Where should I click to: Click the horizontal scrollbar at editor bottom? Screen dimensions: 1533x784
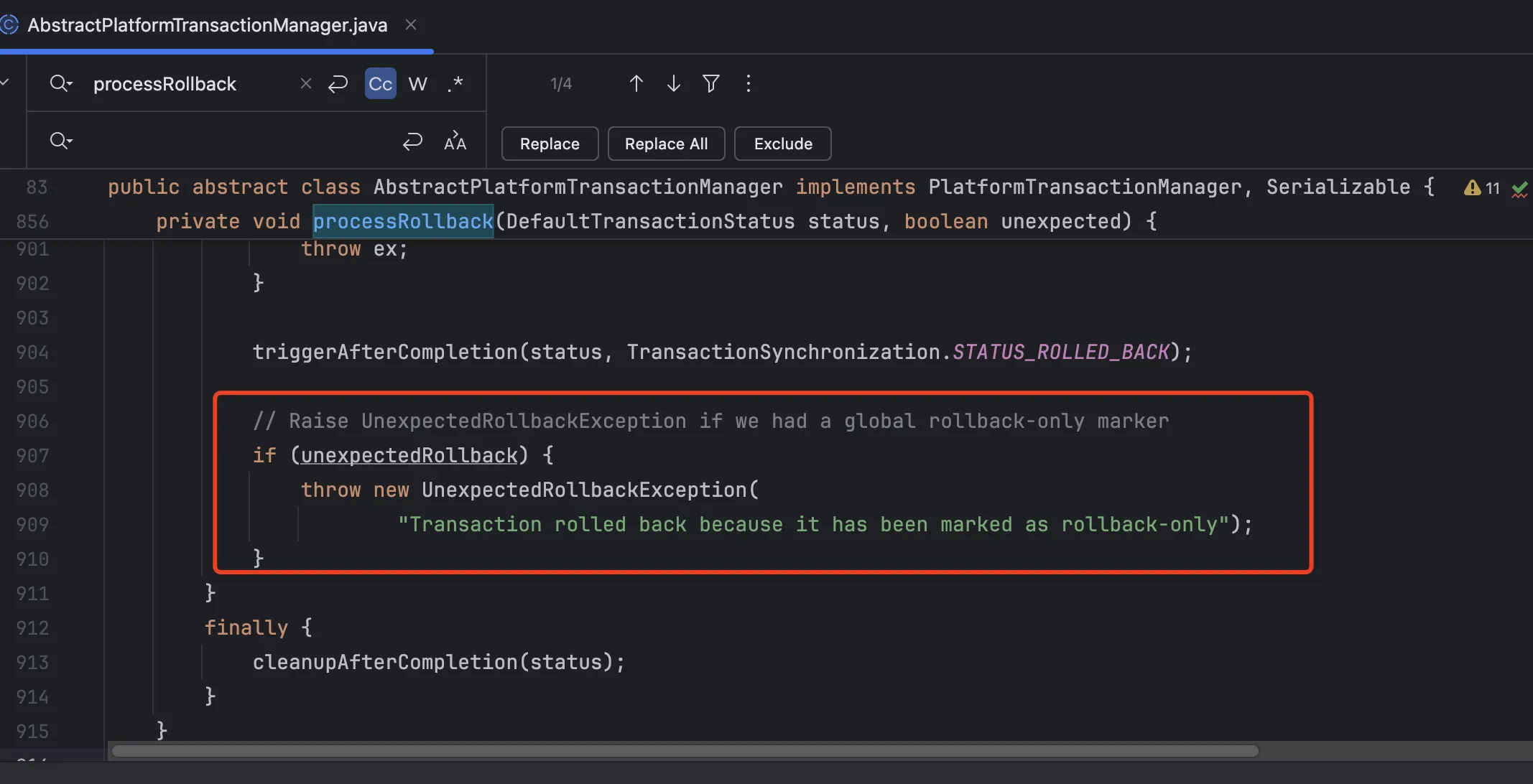pyautogui.click(x=685, y=751)
